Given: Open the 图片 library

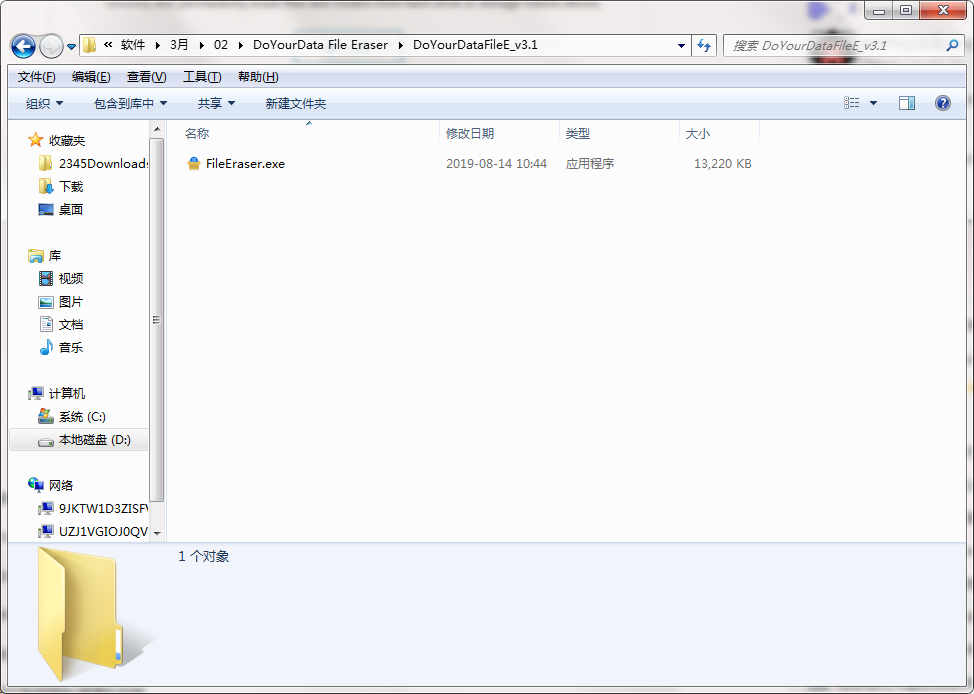Looking at the screenshot, I should pyautogui.click(x=71, y=302).
